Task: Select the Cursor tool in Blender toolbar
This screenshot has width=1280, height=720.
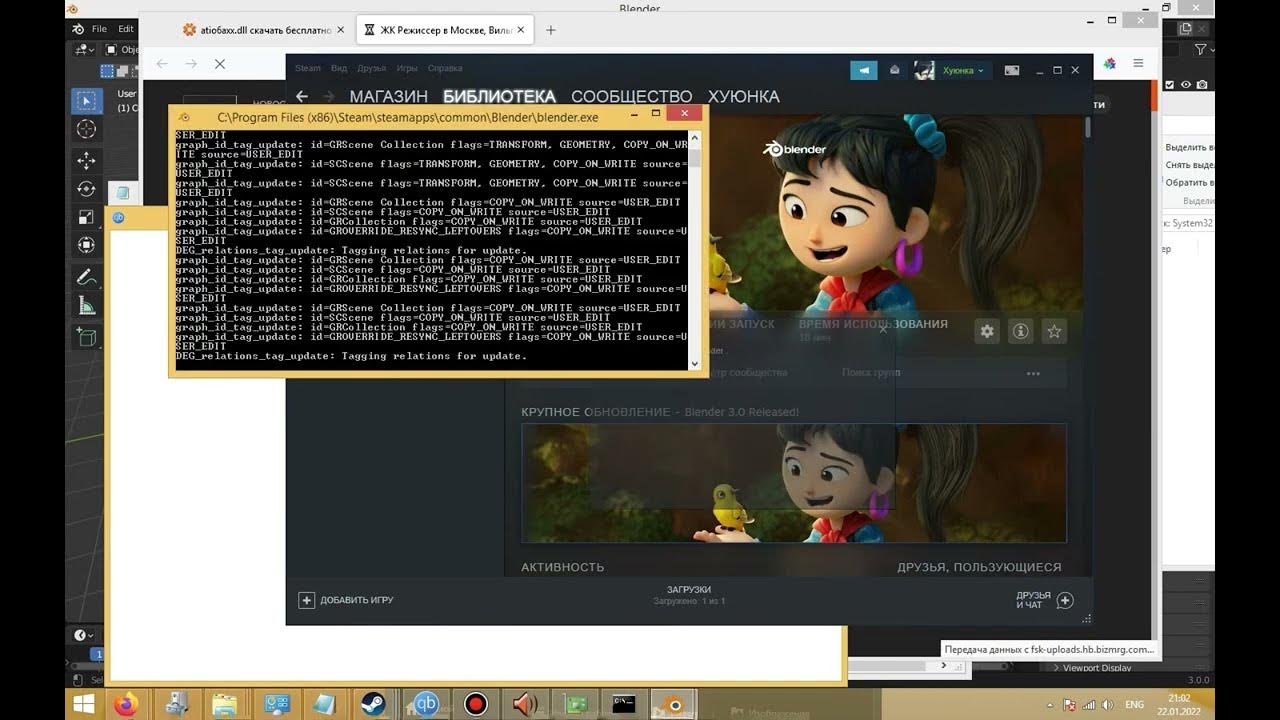Action: [86, 129]
